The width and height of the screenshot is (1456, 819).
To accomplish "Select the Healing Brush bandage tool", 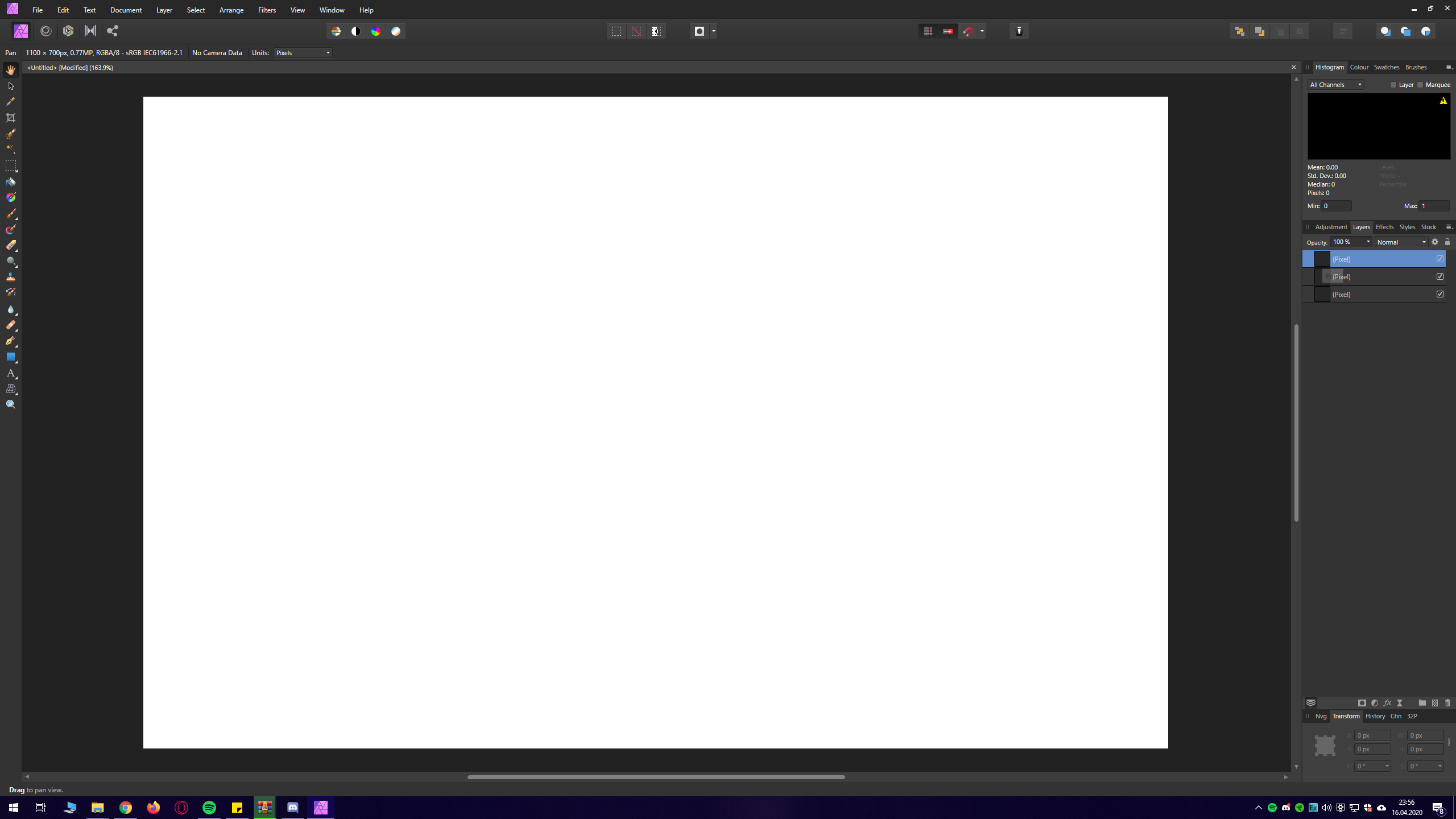I will tap(11, 325).
